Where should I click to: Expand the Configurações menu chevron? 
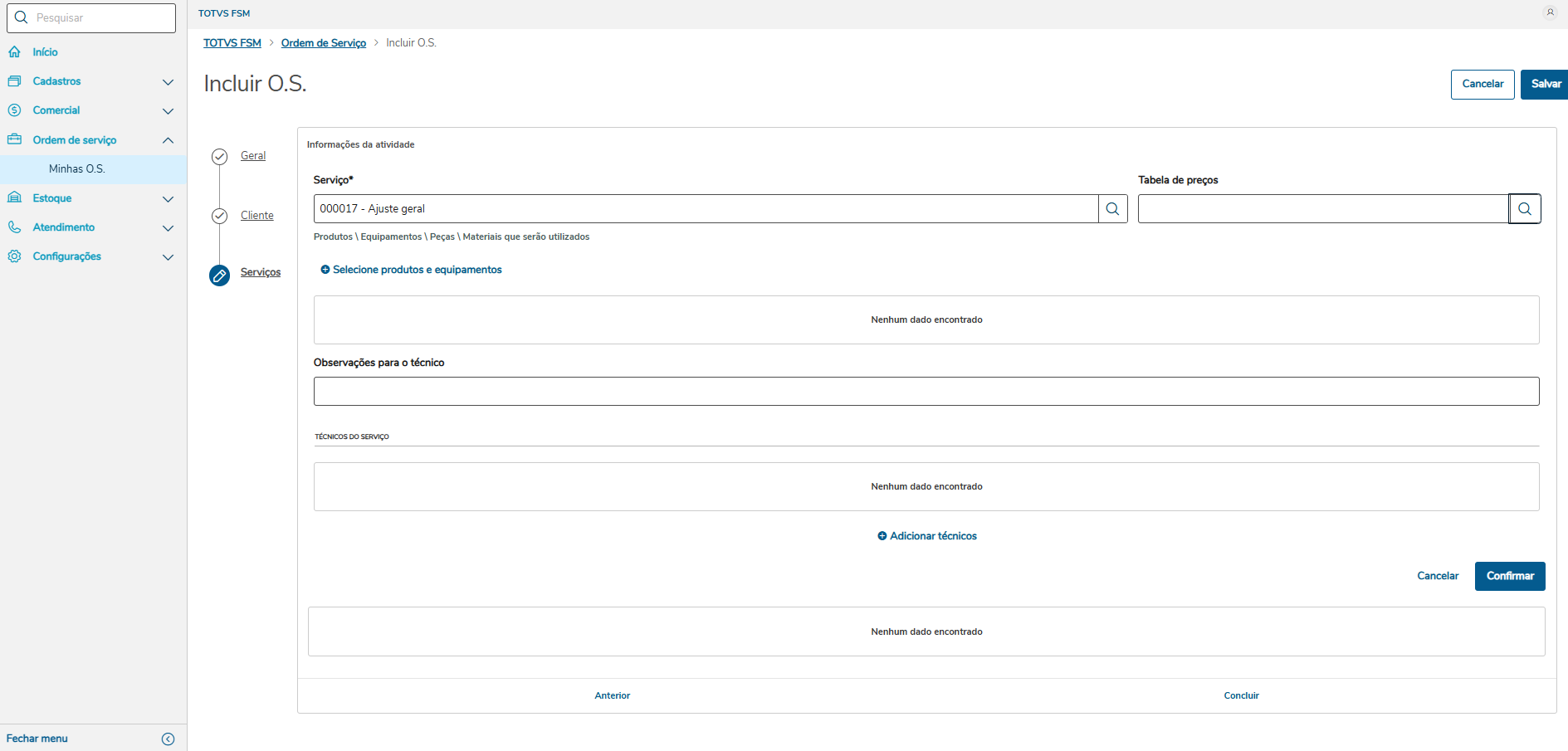coord(168,257)
